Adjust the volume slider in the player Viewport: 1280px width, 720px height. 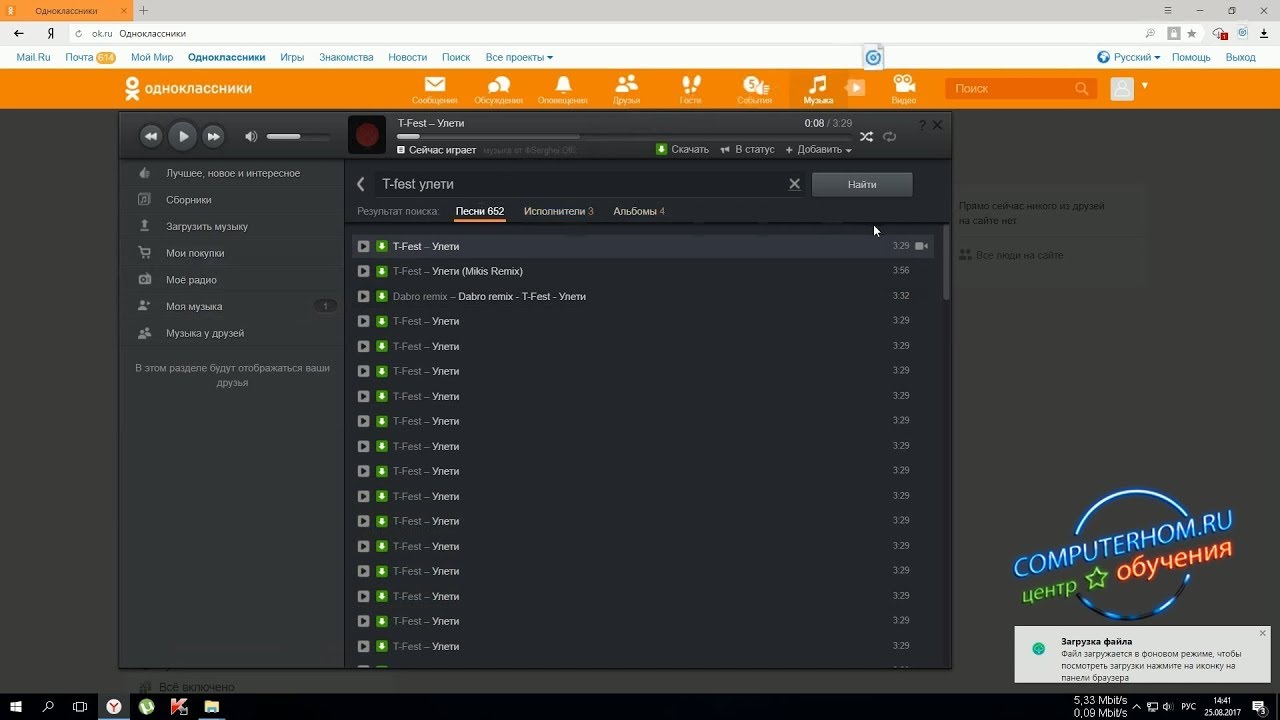click(298, 136)
